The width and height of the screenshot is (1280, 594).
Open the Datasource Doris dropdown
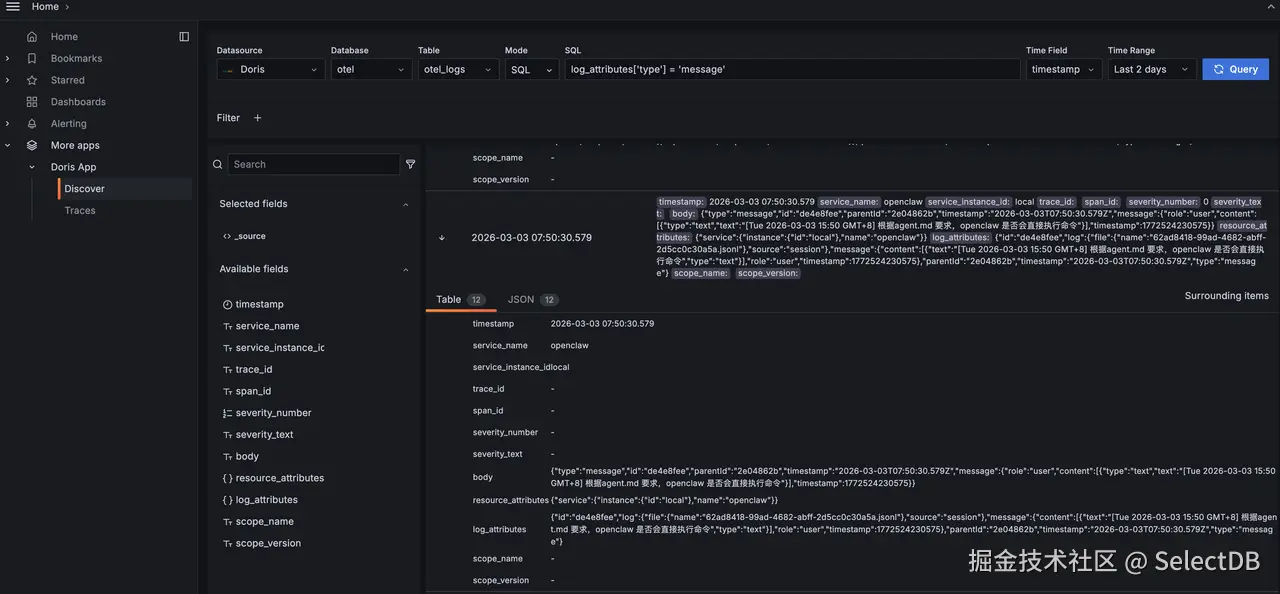(271, 69)
